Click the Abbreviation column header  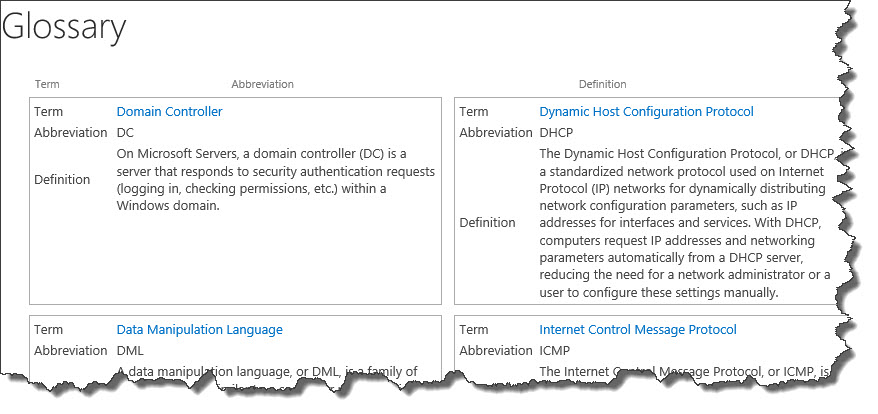tap(263, 84)
